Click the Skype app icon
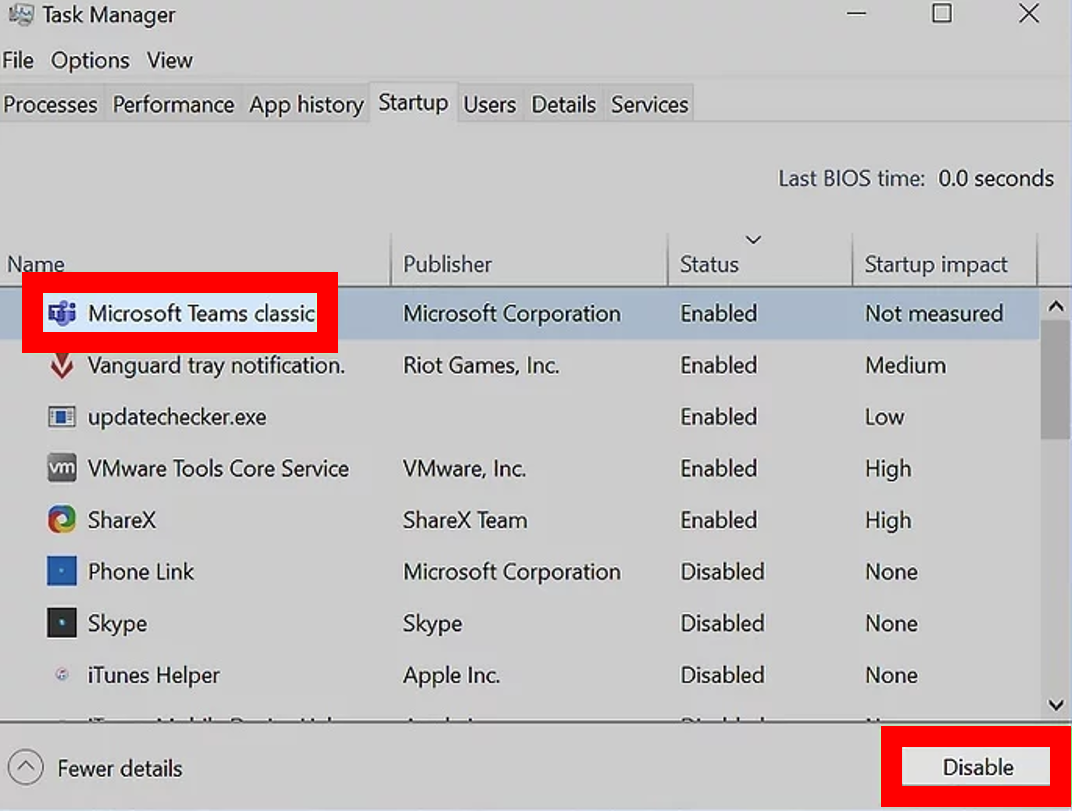Screen dimensions: 1072x811 [60, 623]
